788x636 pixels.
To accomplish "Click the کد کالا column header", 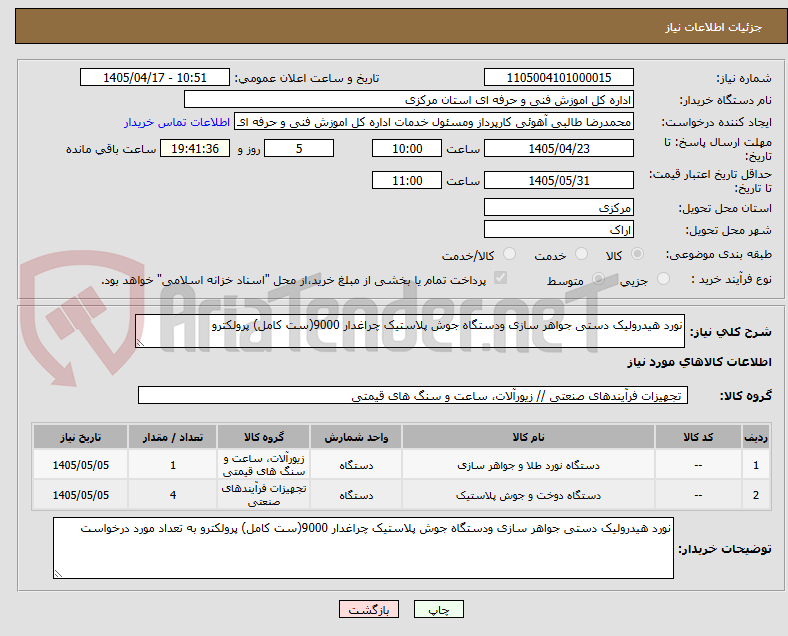I will [698, 437].
